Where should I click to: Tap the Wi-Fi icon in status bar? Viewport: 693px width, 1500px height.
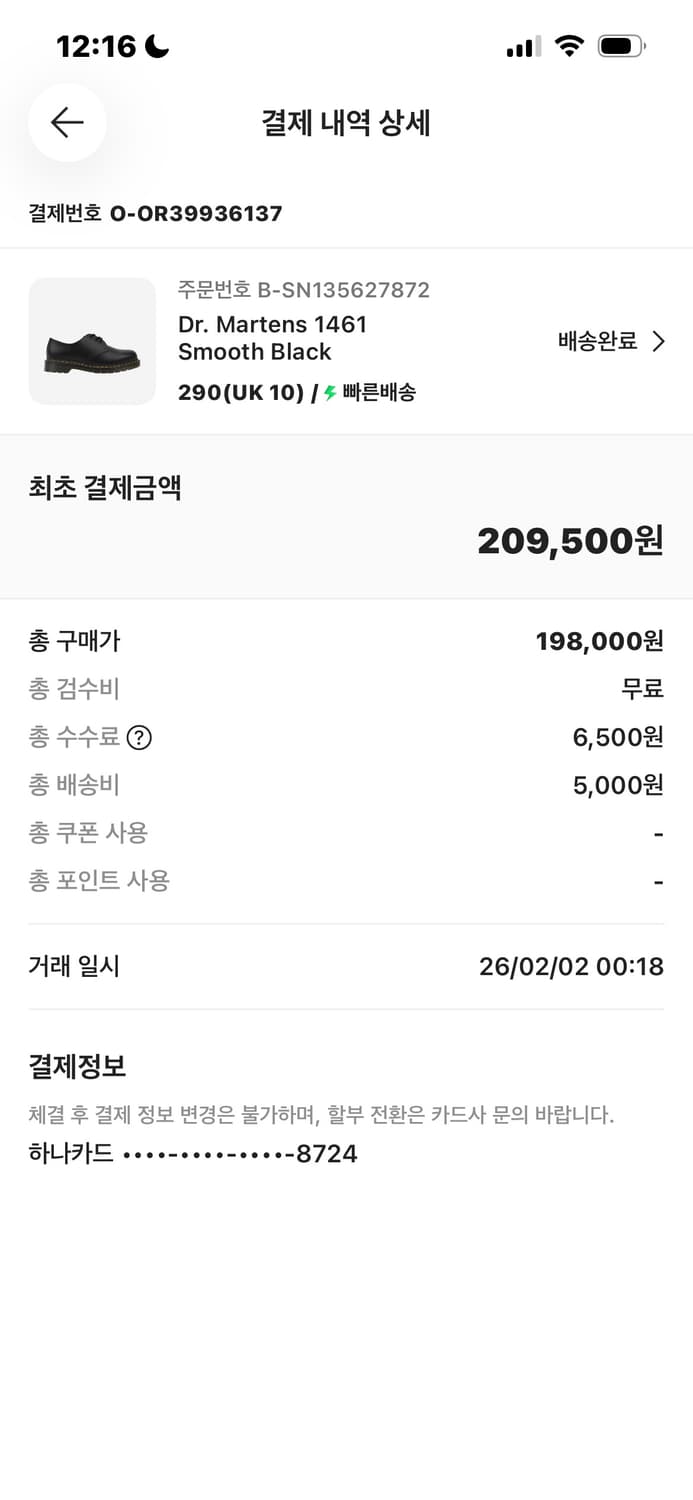(x=569, y=44)
